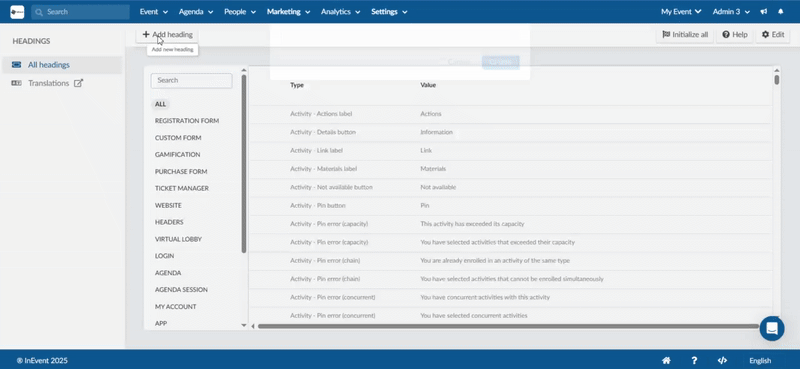Click the table horizontal scrollbar
Screen dimensions: 800x369
(x=508, y=326)
